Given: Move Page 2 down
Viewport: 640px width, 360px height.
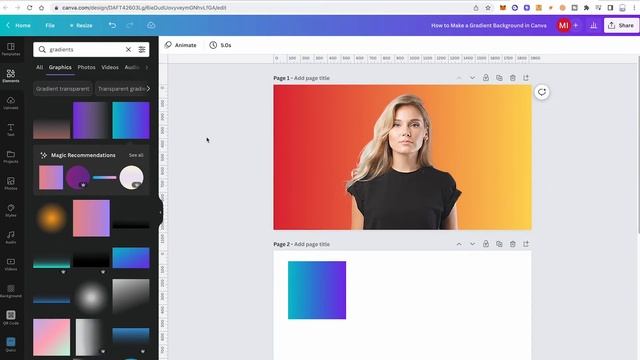Looking at the screenshot, I should coord(472,244).
